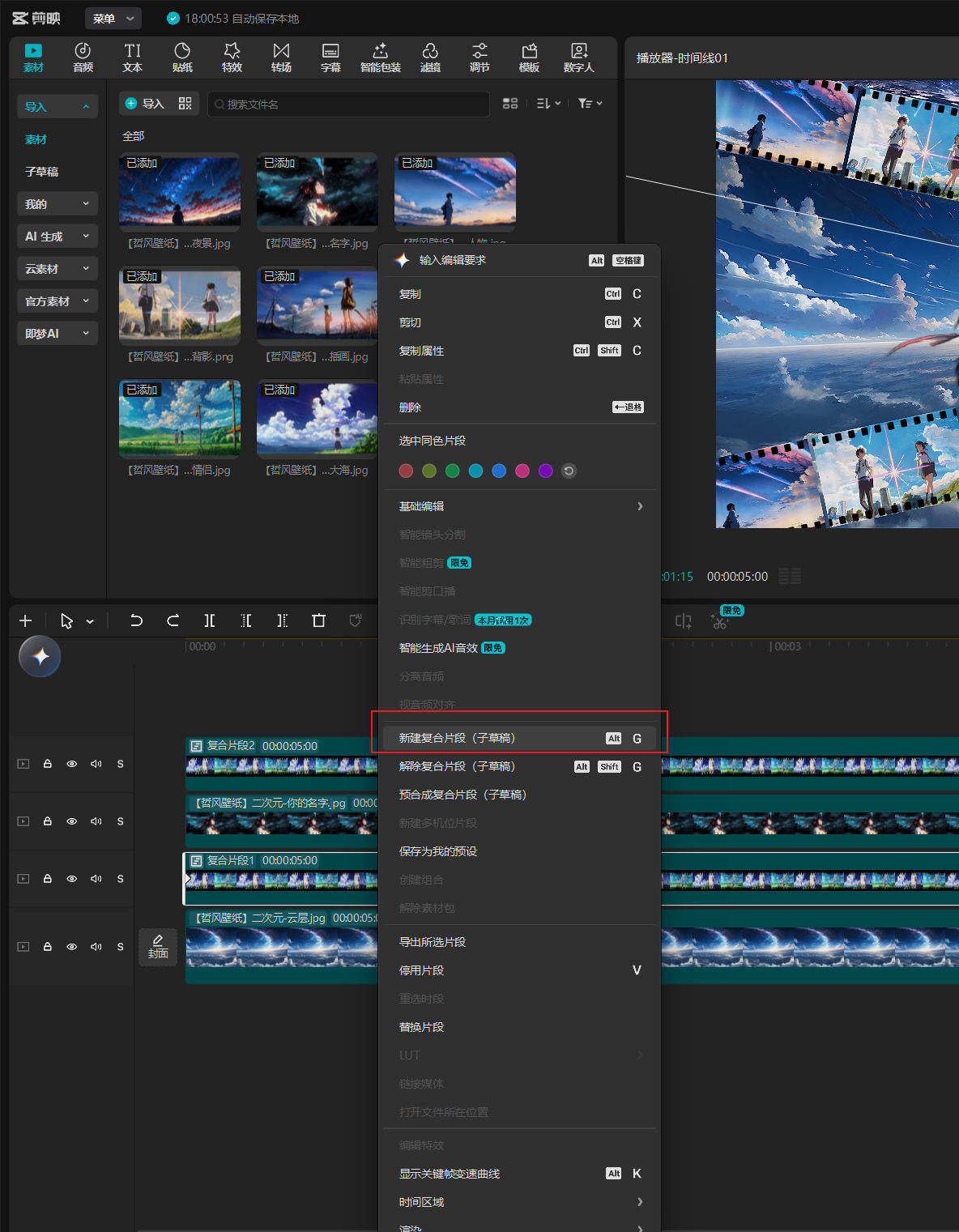Open the 特效 effects panel
Image resolution: width=959 pixels, height=1232 pixels.
[x=232, y=58]
